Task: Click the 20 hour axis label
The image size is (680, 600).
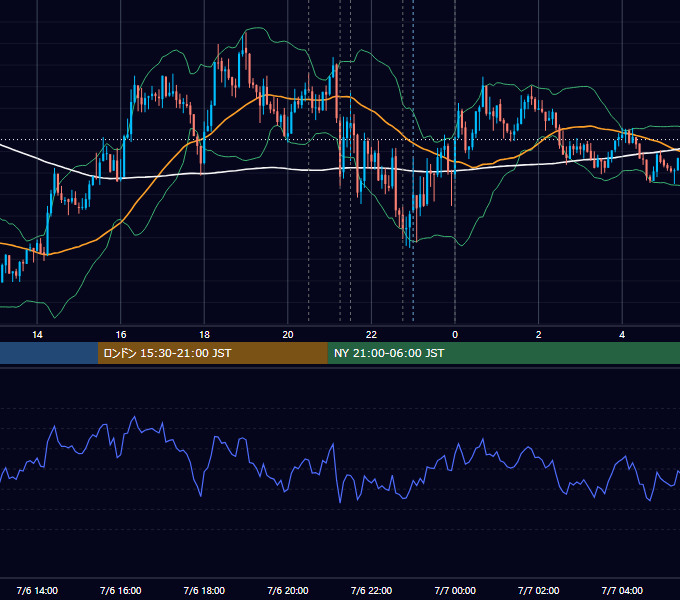Action: (x=288, y=335)
